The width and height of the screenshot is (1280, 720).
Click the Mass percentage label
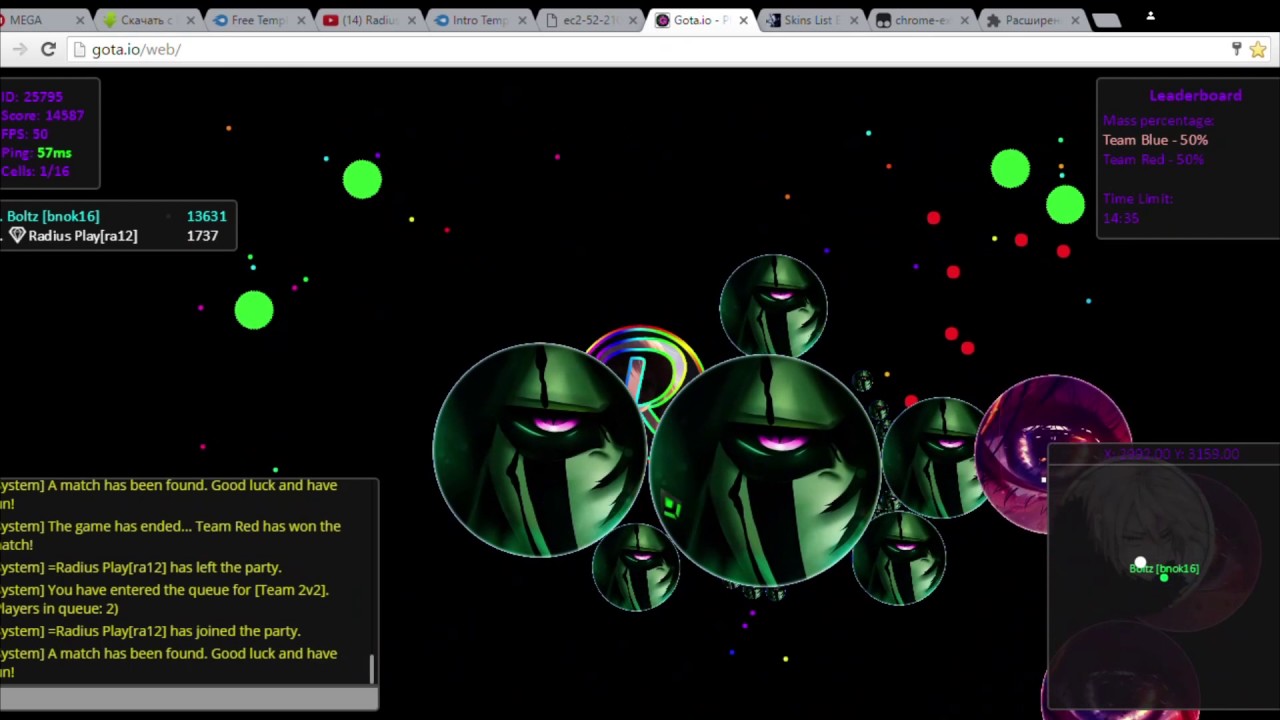pos(1158,120)
